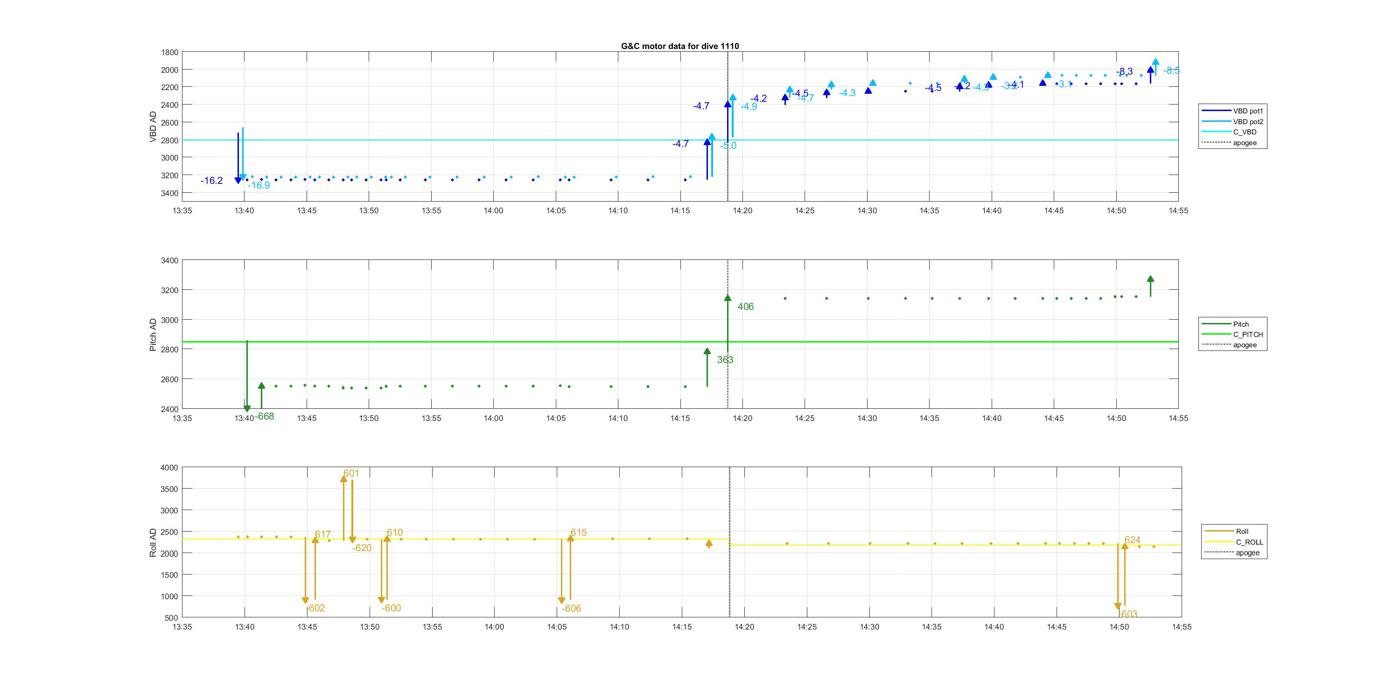Click the '-4.3' VBD data label
The width and height of the screenshot is (1400, 693).
(847, 93)
